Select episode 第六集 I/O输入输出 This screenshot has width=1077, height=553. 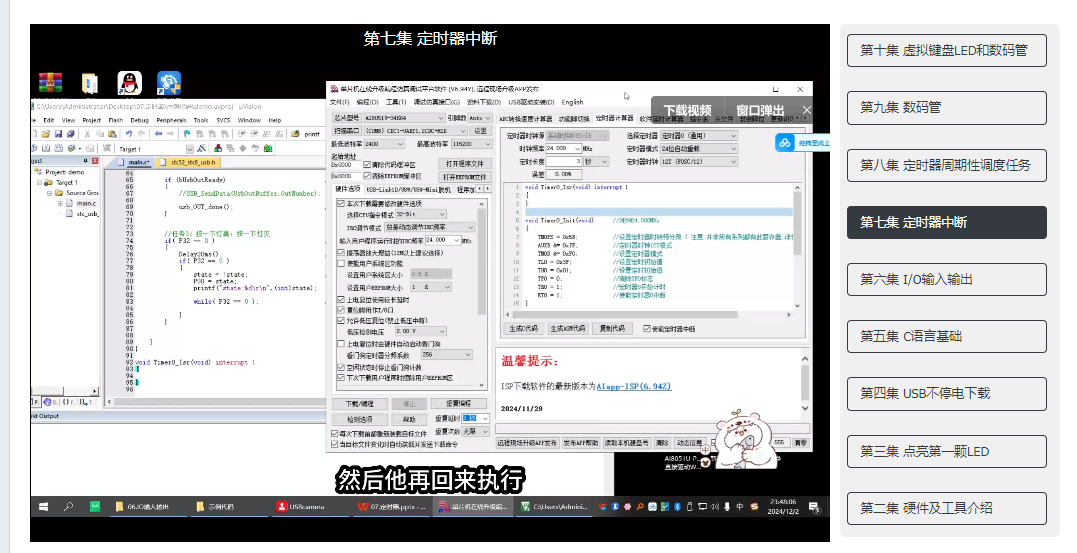(x=946, y=279)
